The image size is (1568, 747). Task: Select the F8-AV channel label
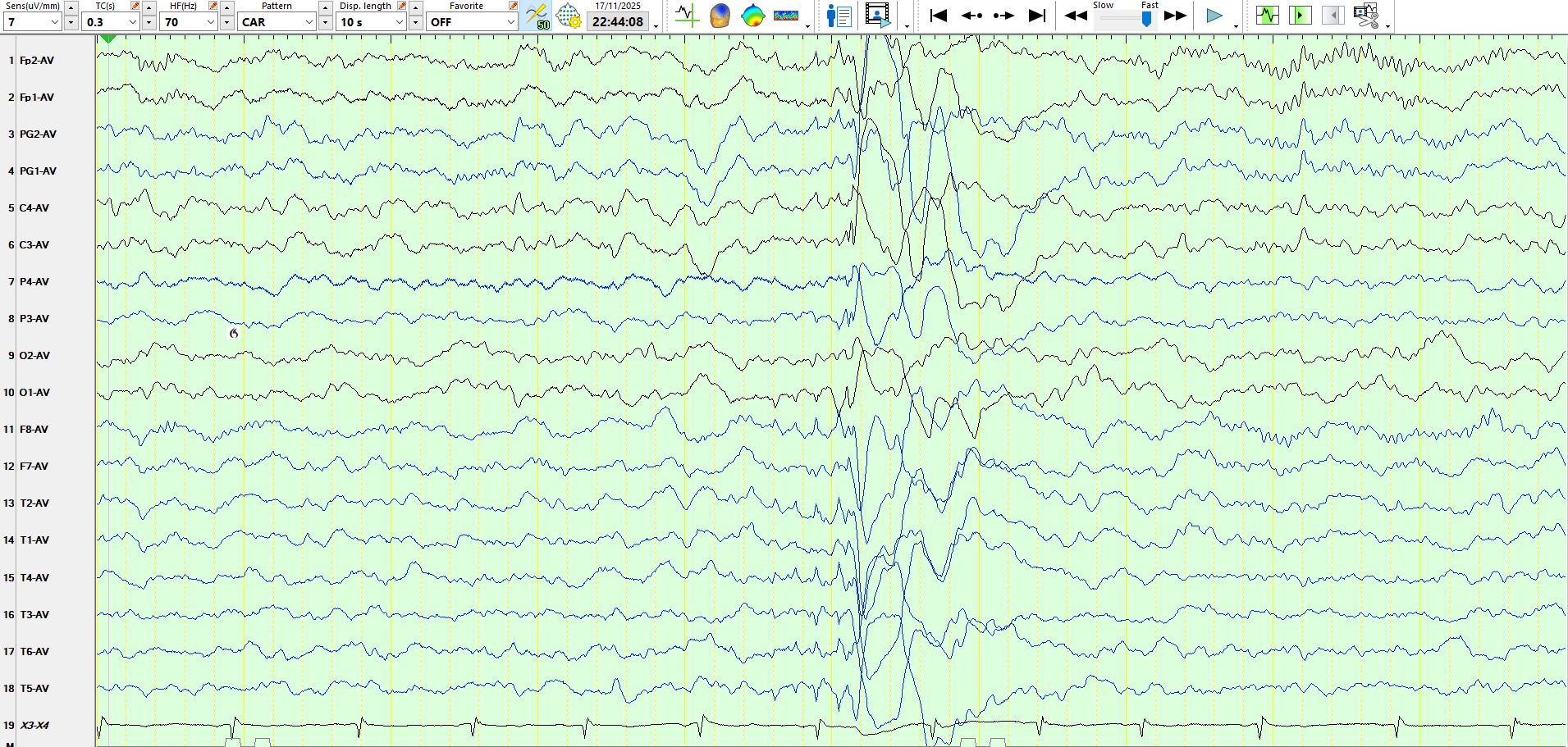tap(34, 429)
